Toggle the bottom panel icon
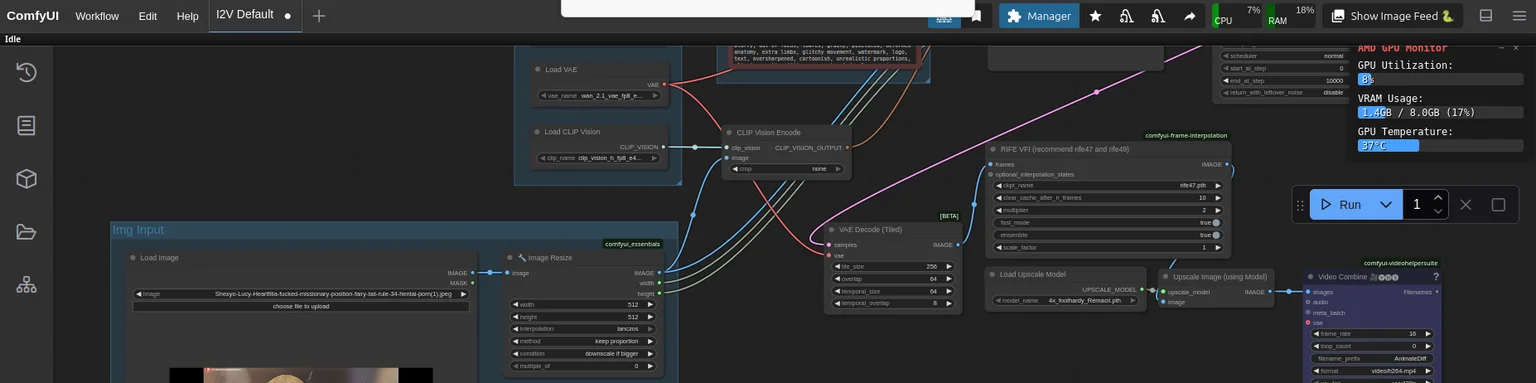1536x383 pixels. [x=1486, y=16]
